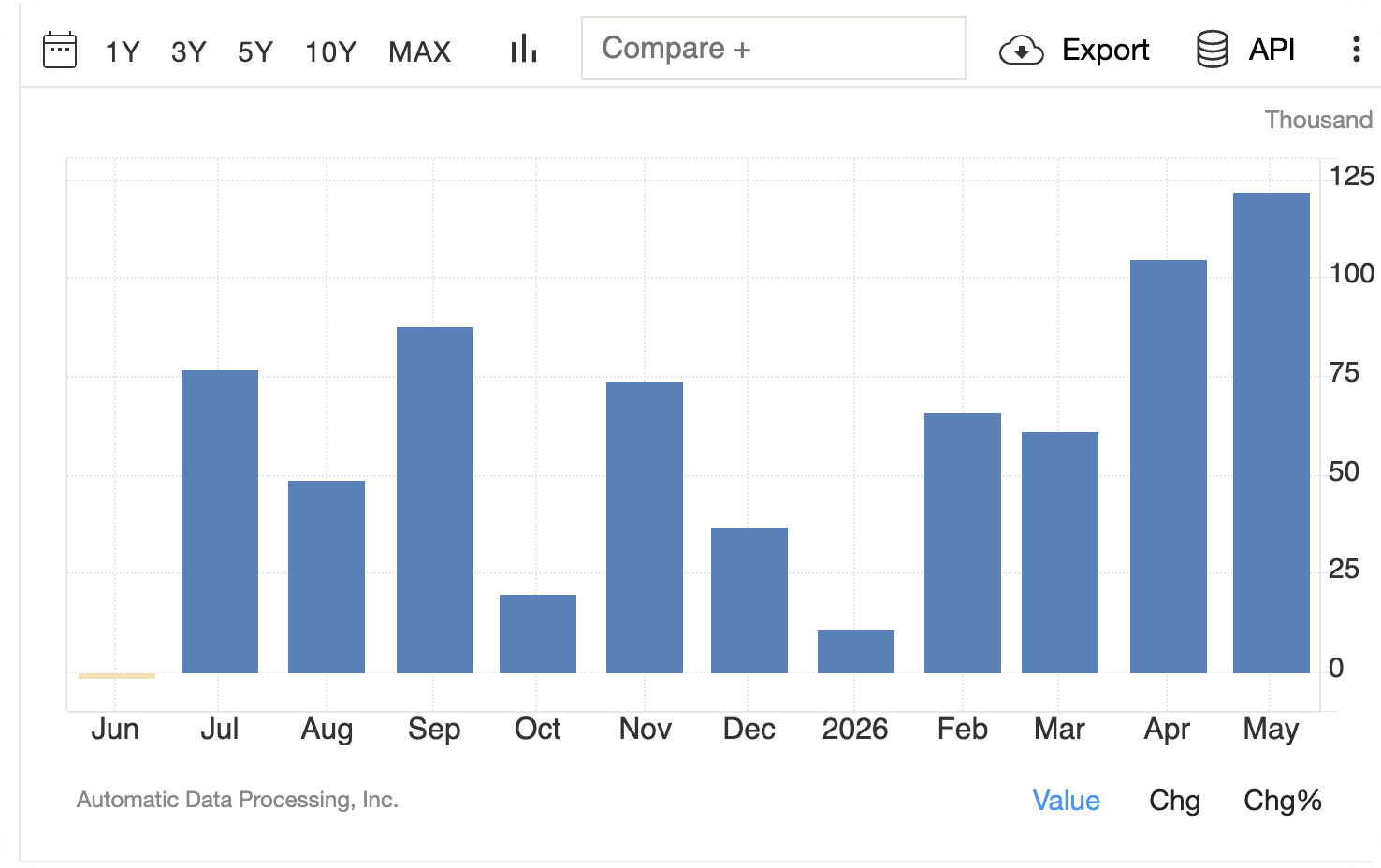
Task: Click the Compare + input field
Action: 774,48
